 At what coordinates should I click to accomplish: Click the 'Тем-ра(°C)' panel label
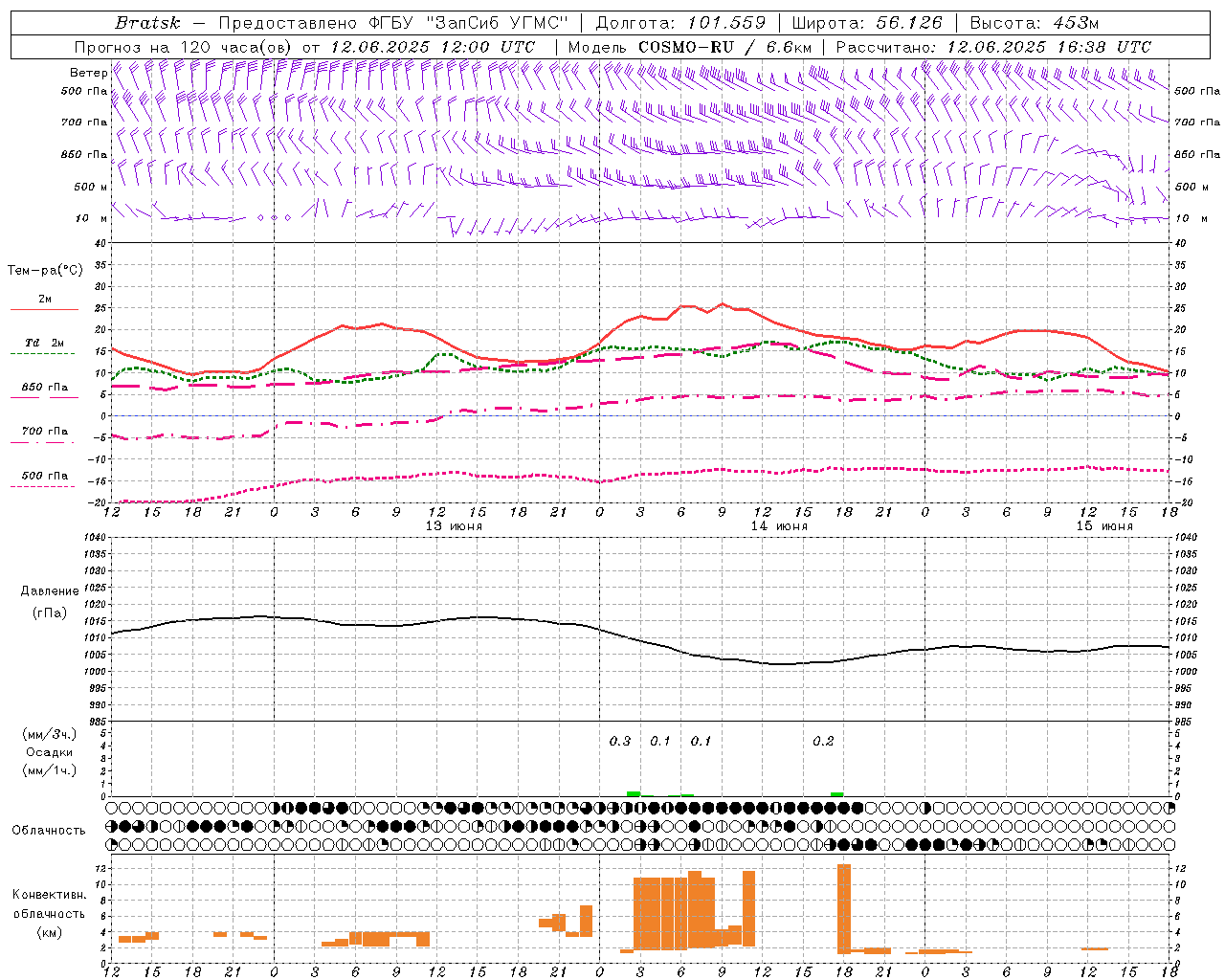click(x=45, y=271)
